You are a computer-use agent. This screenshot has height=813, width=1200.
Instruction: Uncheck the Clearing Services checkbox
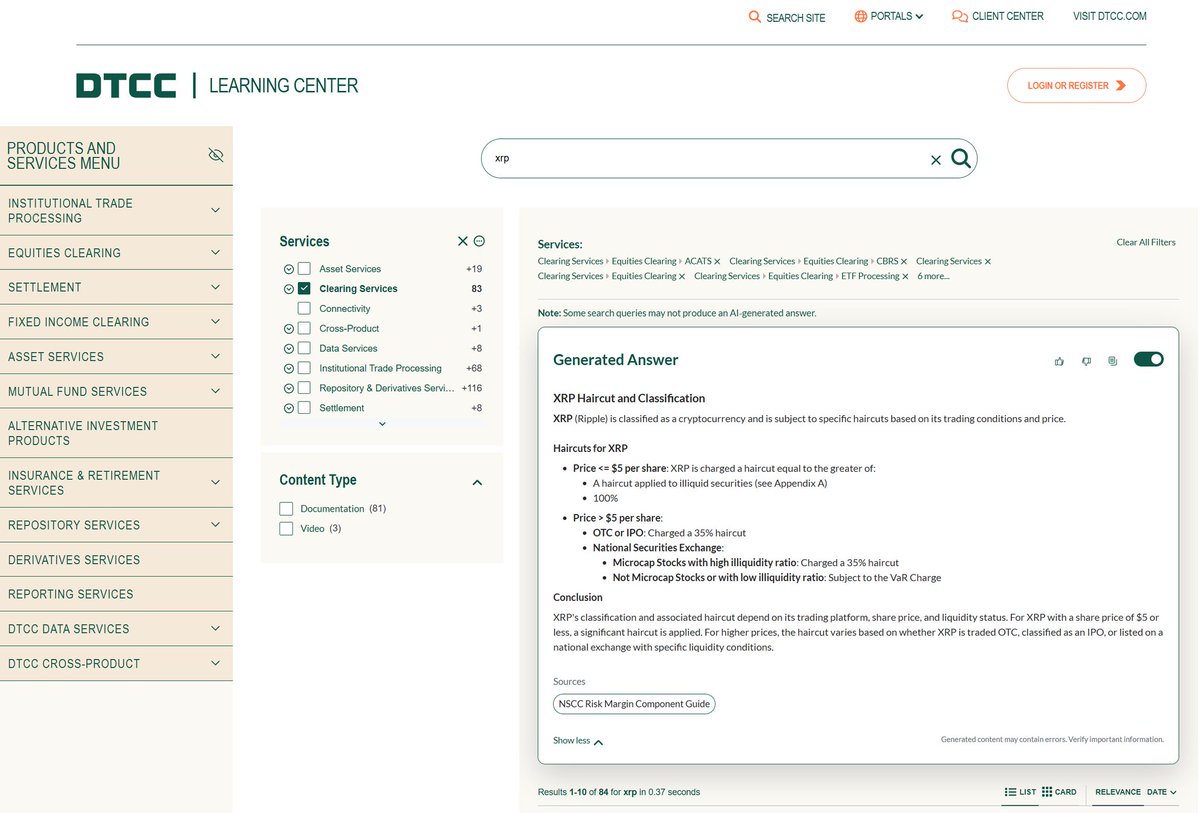pyautogui.click(x=304, y=289)
